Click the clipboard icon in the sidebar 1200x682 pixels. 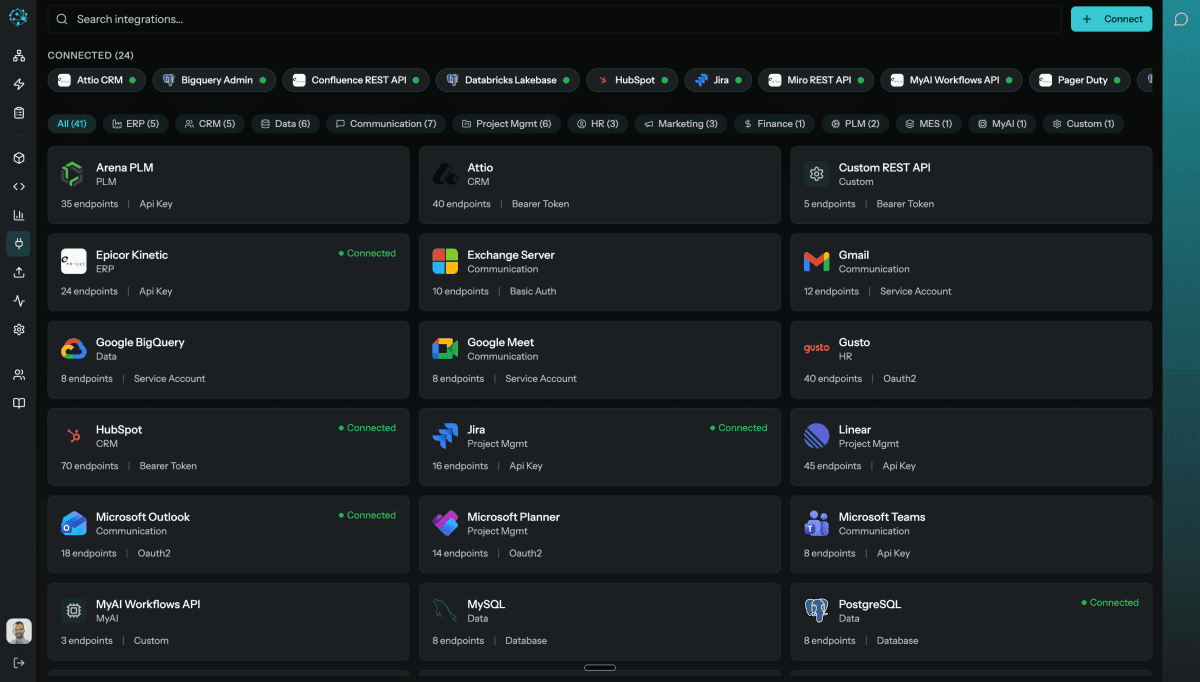(18, 114)
